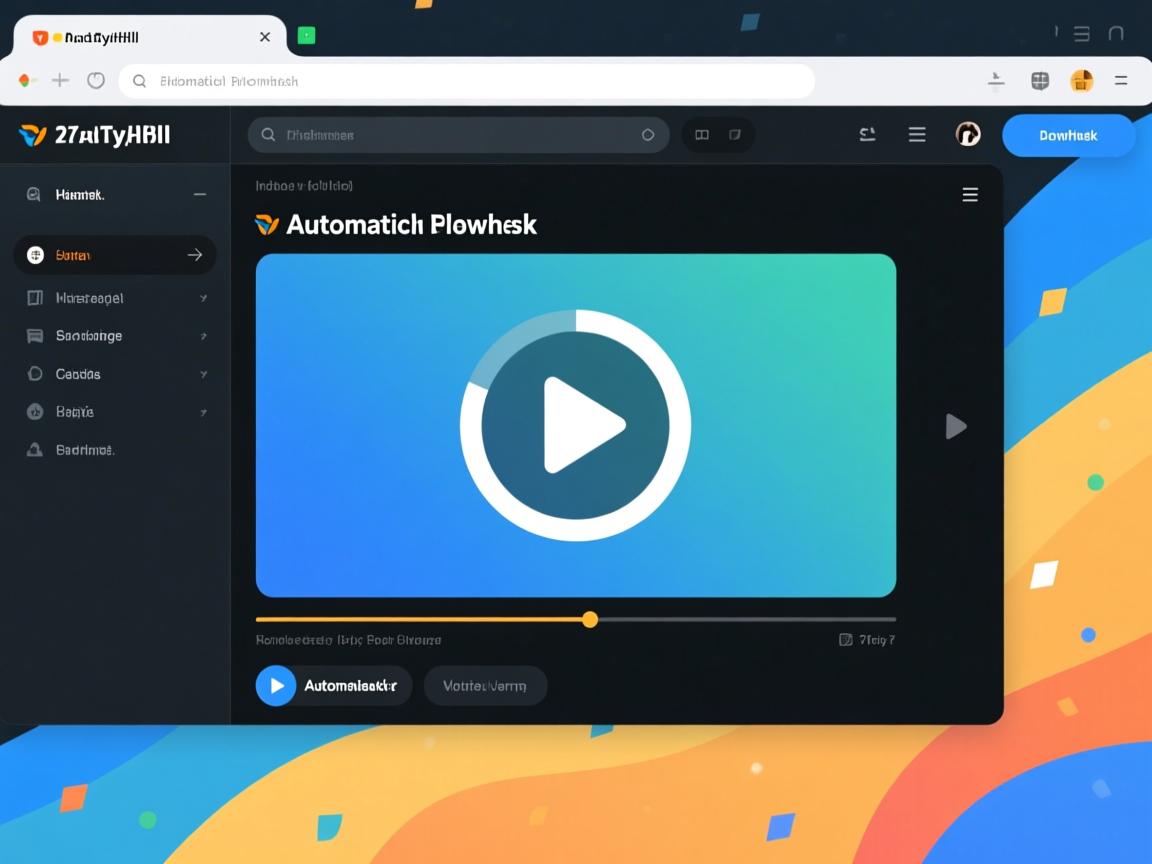Image resolution: width=1152 pixels, height=864 pixels.
Task: Open the hamburger menu in the top bar
Action: [916, 135]
